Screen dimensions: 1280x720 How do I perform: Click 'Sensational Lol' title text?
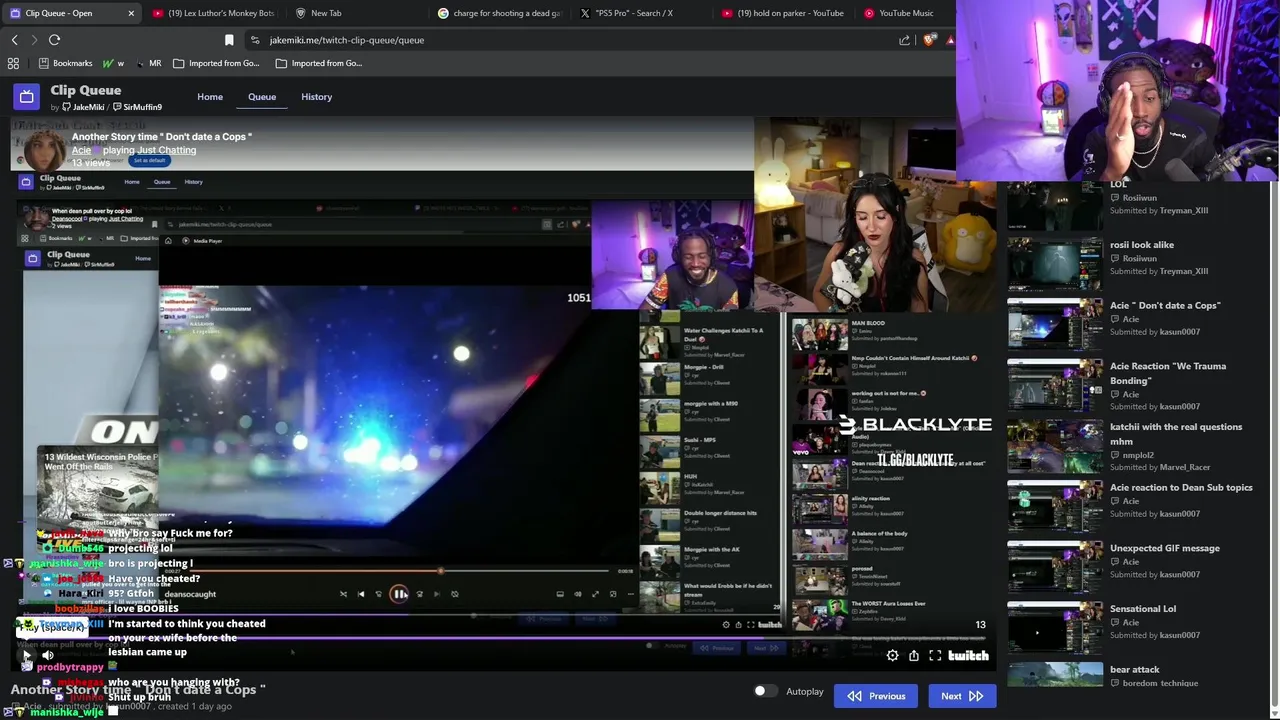tap(1143, 609)
